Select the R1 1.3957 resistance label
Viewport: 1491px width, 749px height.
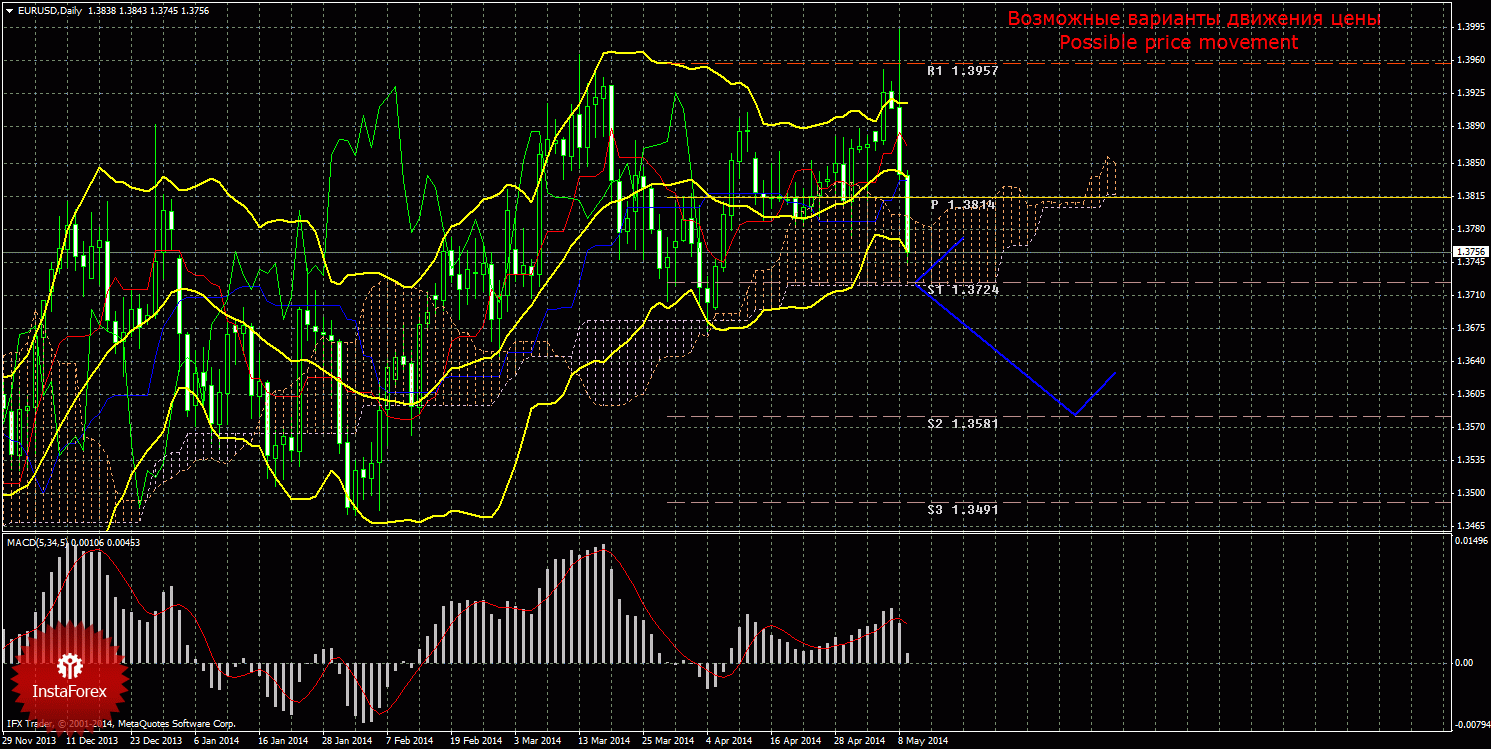[x=962, y=72]
